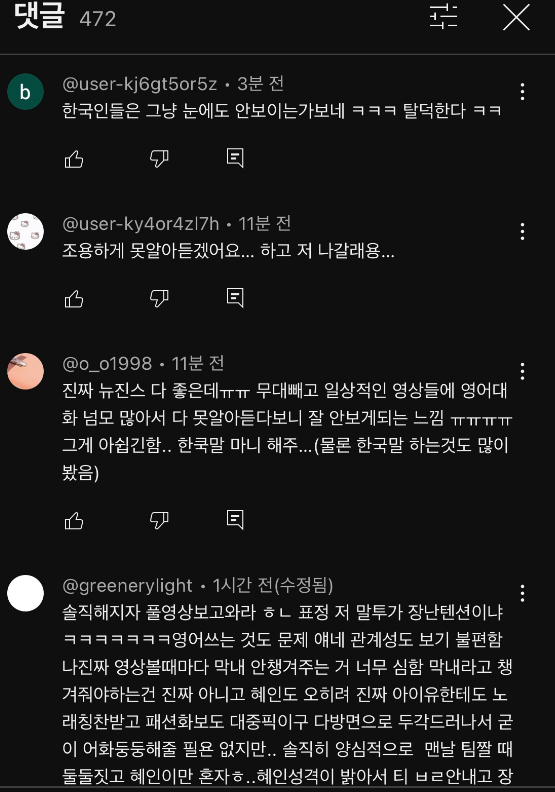Viewport: 555px width, 792px height.
Task: Open options menu for @user-kj6gt5or5z comment
Action: point(522,92)
